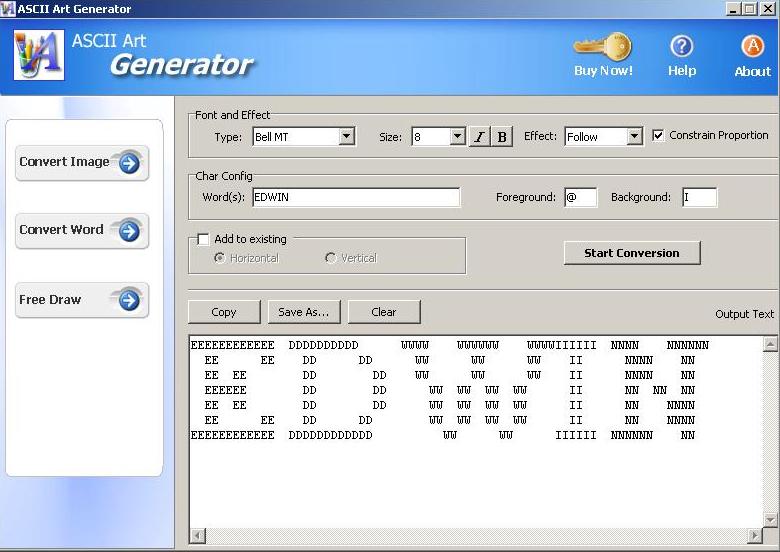Clear the output text

[384, 312]
